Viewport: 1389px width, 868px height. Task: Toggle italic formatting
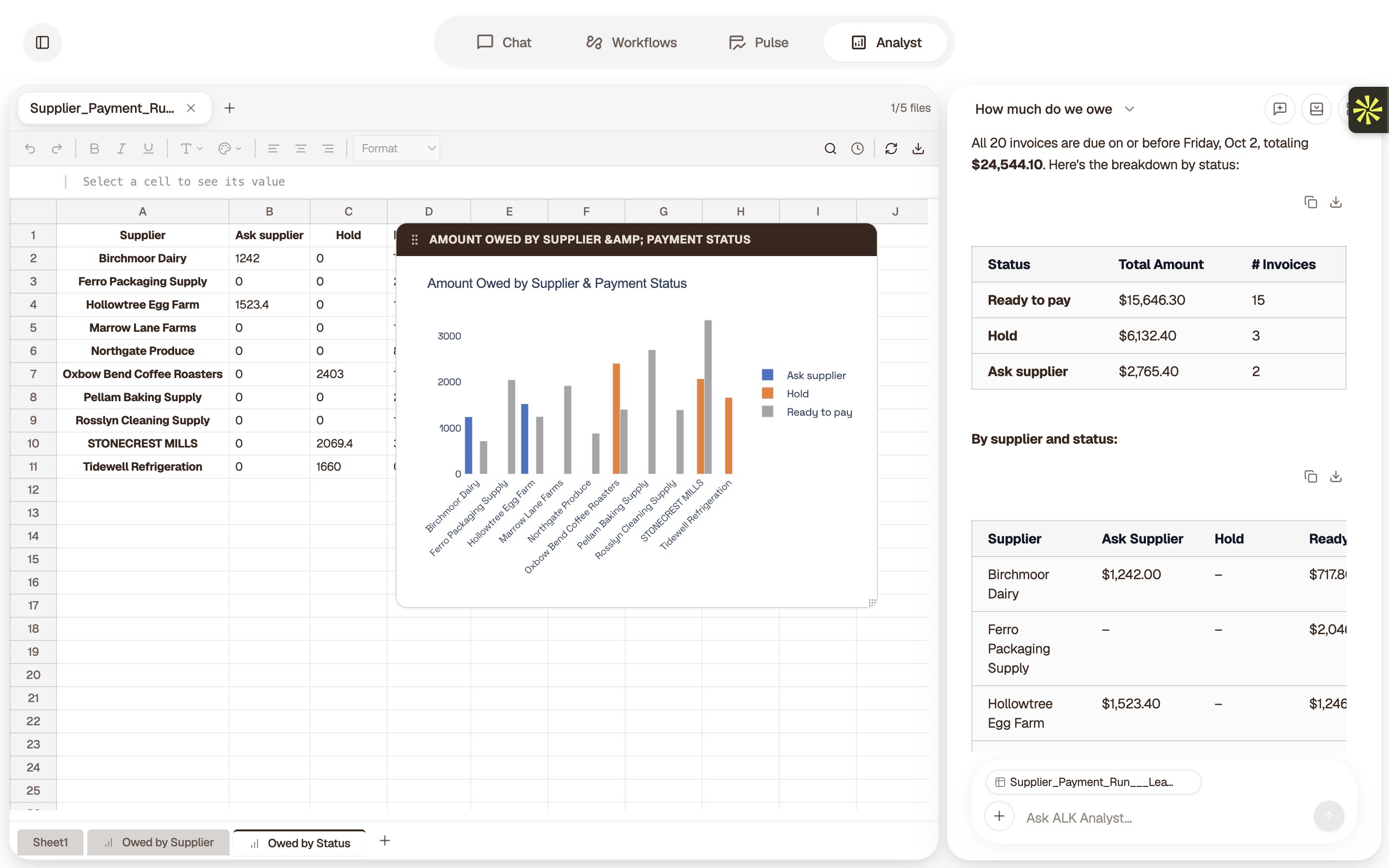pyautogui.click(x=121, y=149)
